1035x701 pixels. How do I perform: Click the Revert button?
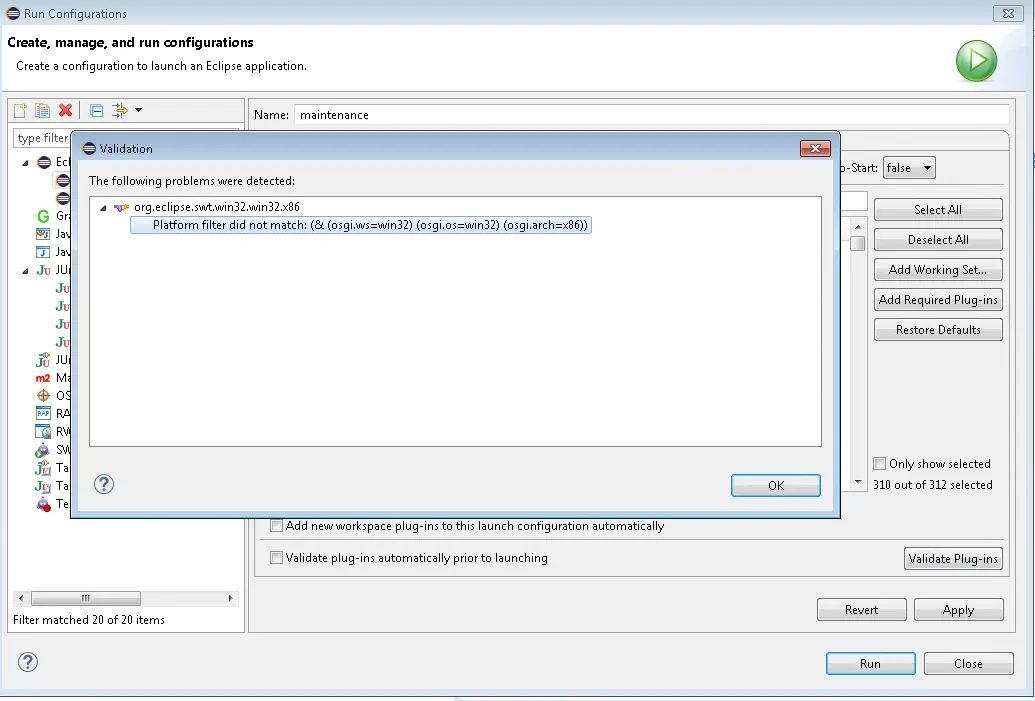861,610
